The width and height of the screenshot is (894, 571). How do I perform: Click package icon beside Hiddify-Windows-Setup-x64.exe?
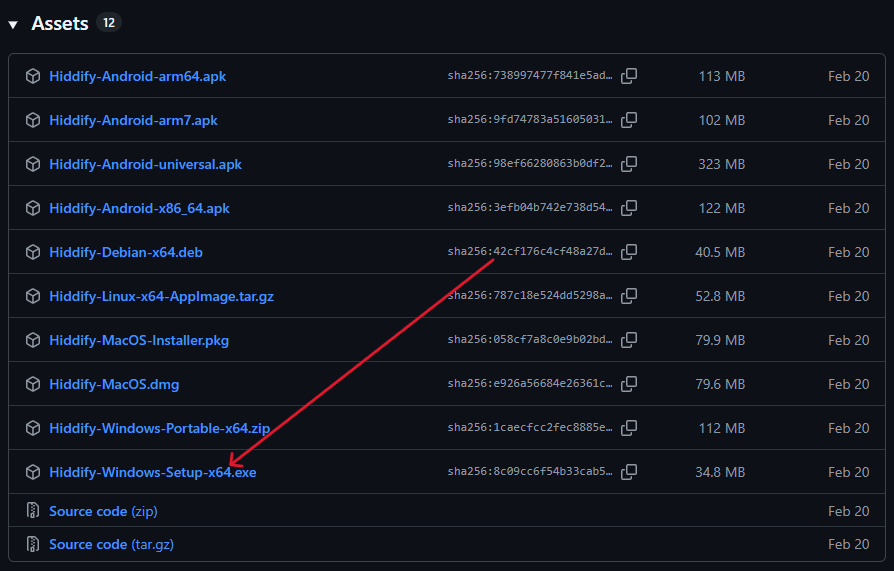click(33, 472)
